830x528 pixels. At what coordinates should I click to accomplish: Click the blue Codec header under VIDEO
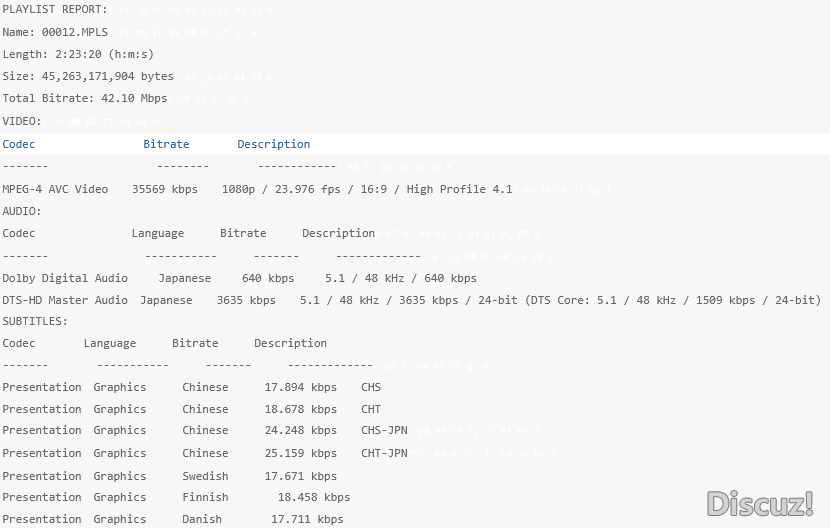tap(19, 144)
